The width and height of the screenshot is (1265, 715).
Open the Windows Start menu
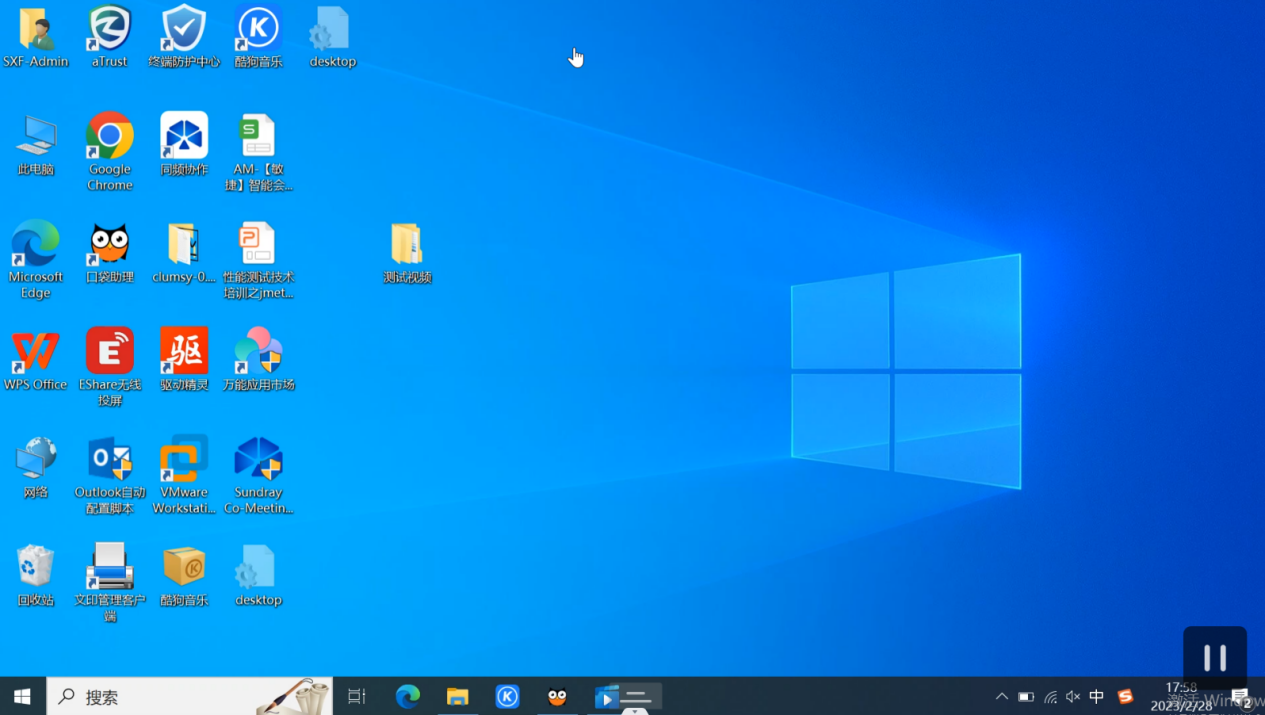[x=22, y=697]
